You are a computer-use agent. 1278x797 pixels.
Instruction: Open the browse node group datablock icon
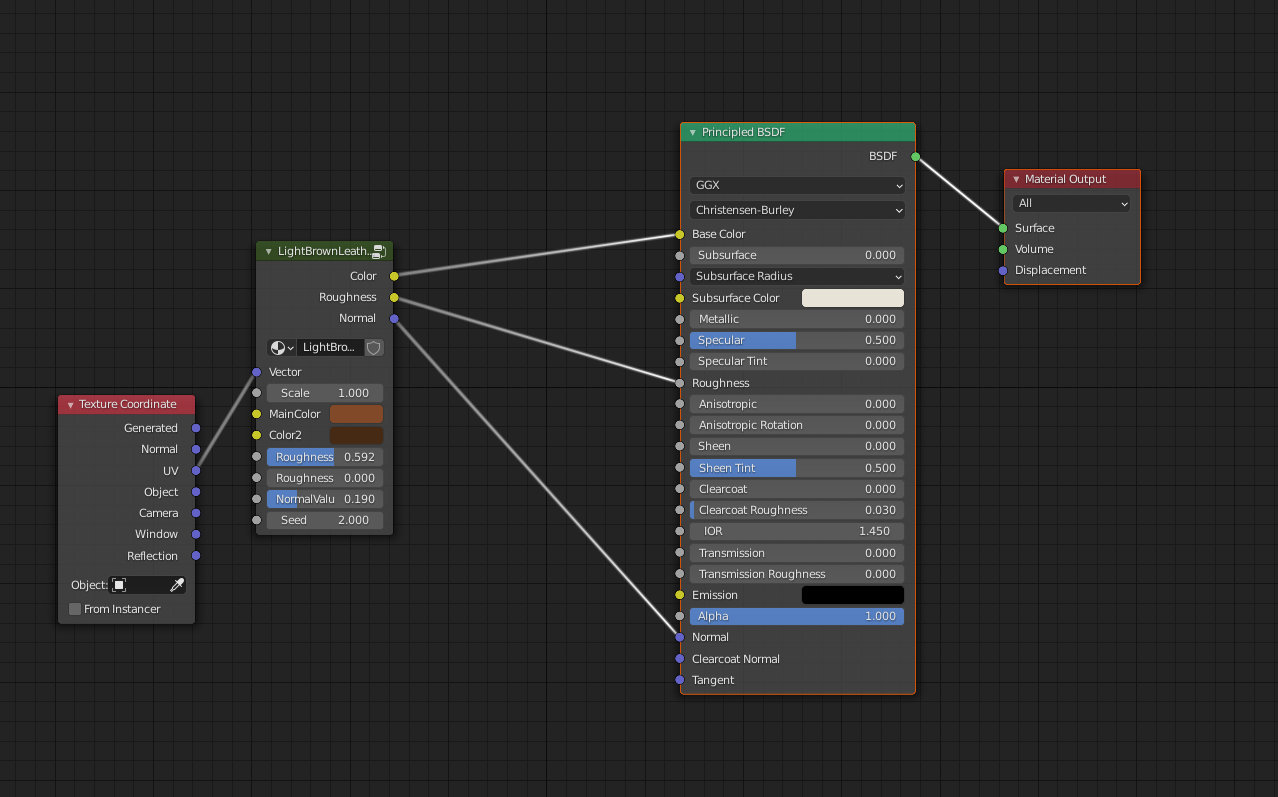pyautogui.click(x=281, y=347)
